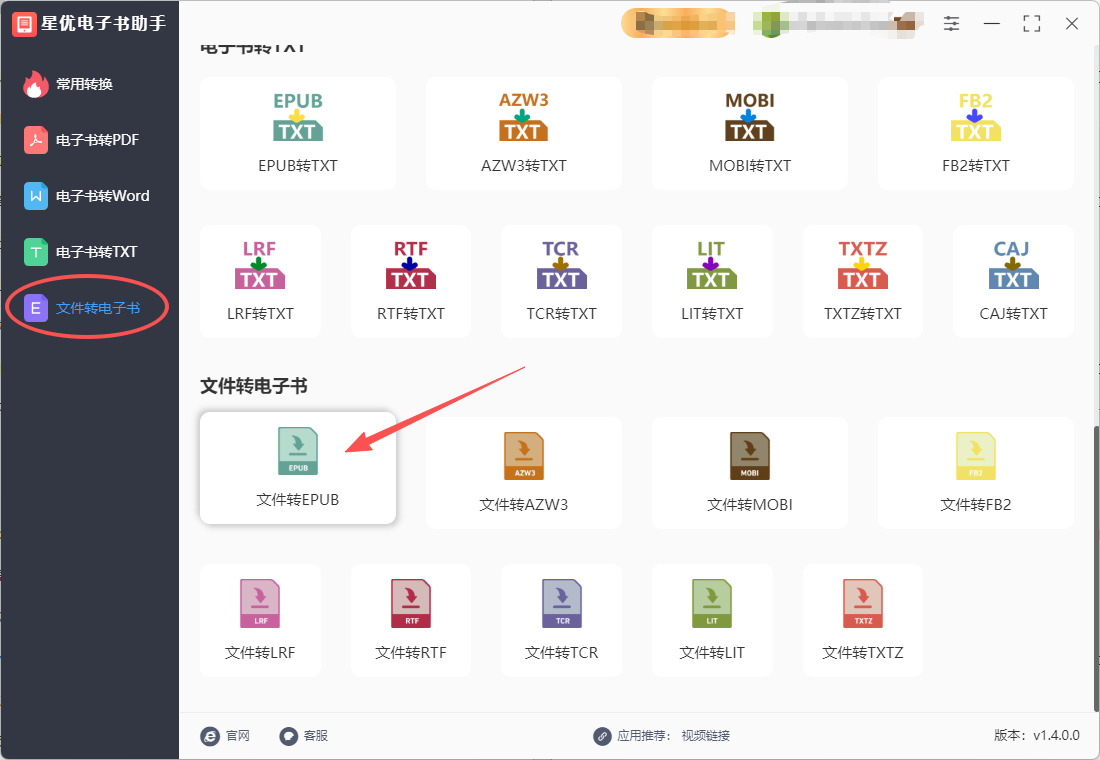
Task: Open the AZW3转TXT converter
Action: pos(523,133)
